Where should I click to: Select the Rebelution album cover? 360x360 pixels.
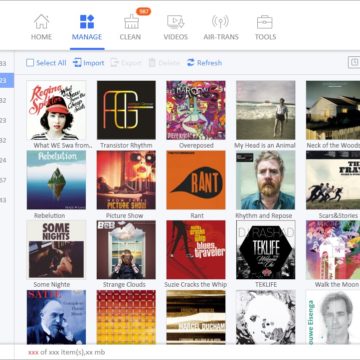click(56, 180)
